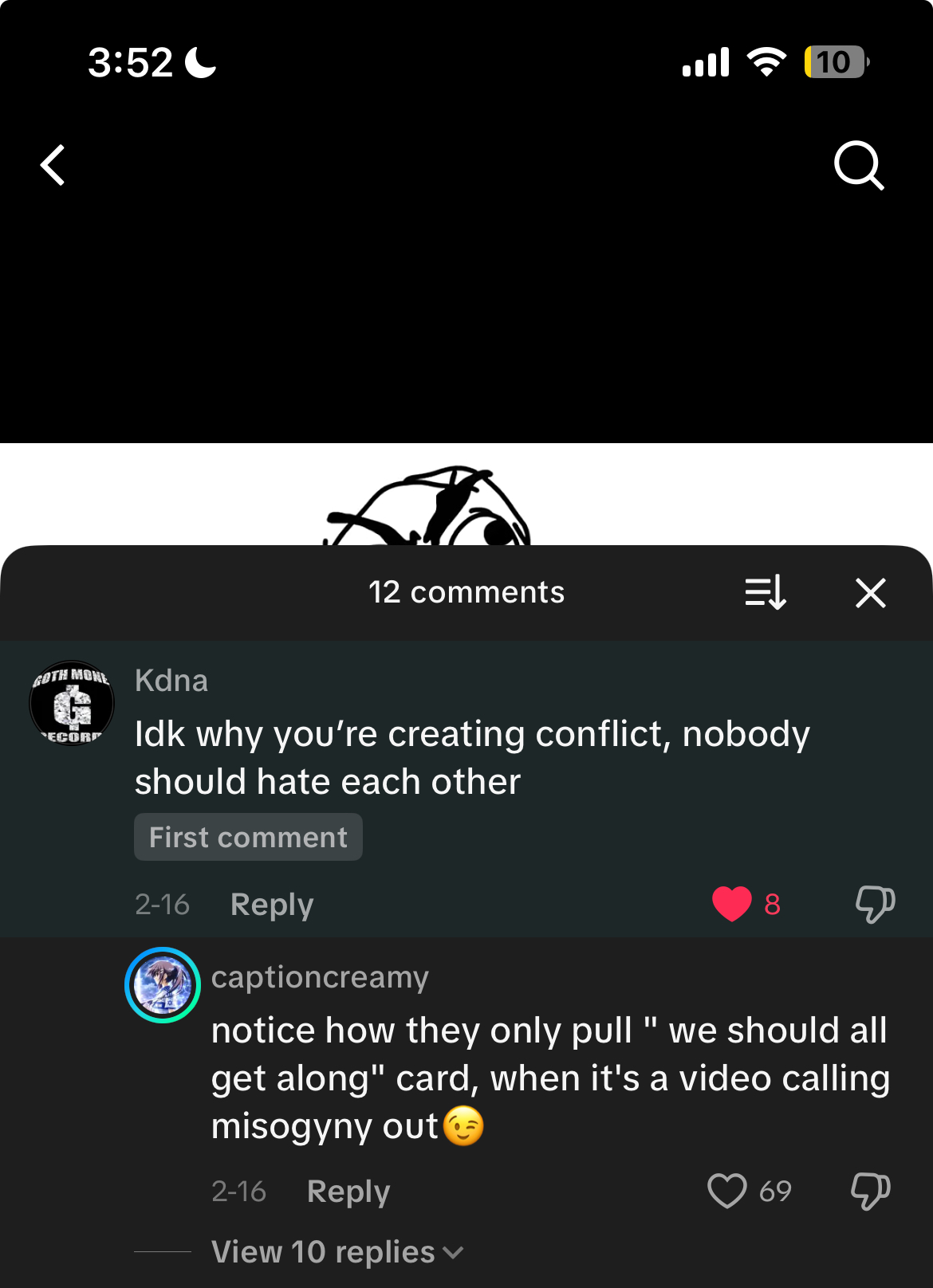Reply to Kdna's comment
This screenshot has width=933, height=1288.
tap(272, 905)
